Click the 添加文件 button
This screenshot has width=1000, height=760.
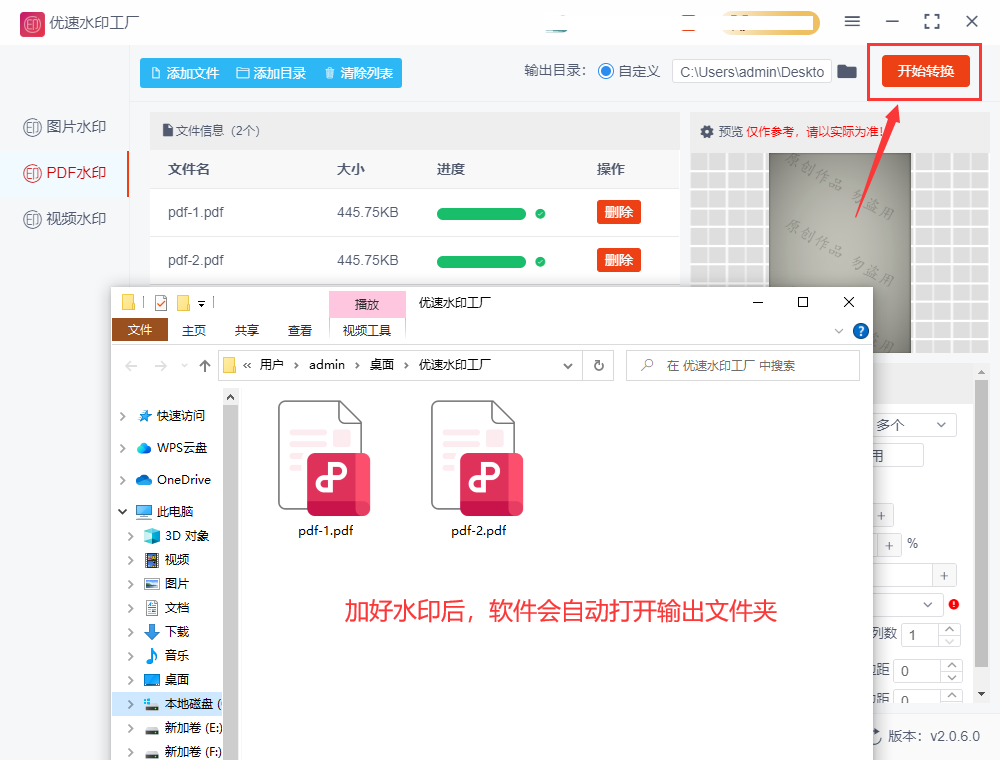click(x=186, y=73)
